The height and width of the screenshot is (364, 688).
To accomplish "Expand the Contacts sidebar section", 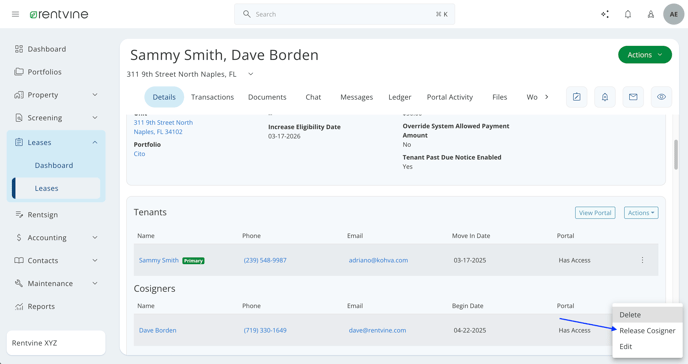I will point(95,260).
